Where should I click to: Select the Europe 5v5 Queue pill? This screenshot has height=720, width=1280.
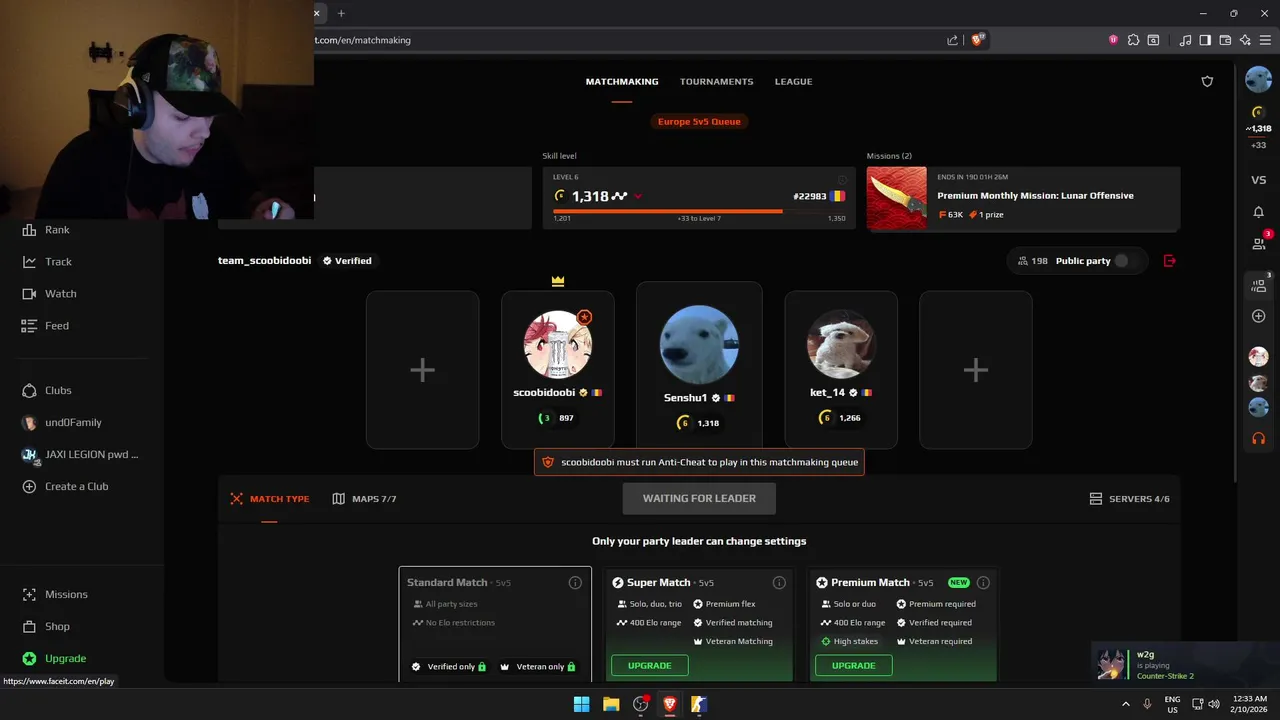[x=699, y=122]
